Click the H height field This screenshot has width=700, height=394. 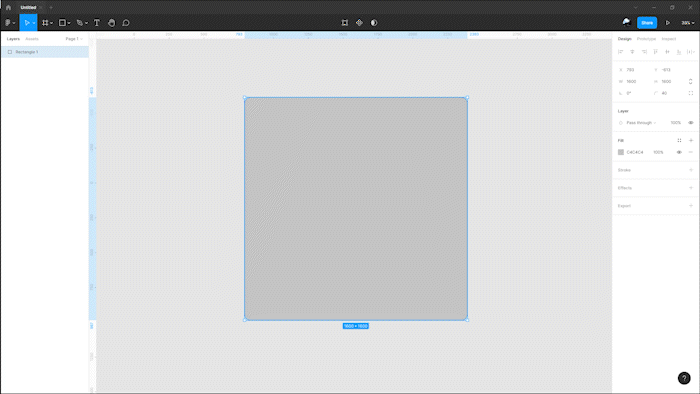click(669, 81)
